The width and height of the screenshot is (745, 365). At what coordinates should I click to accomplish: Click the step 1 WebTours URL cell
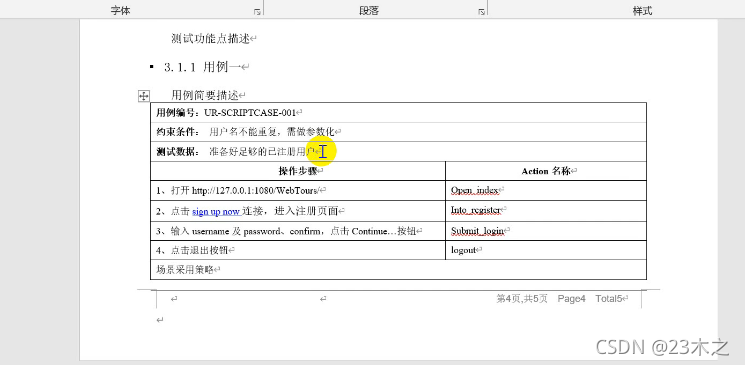(298, 191)
